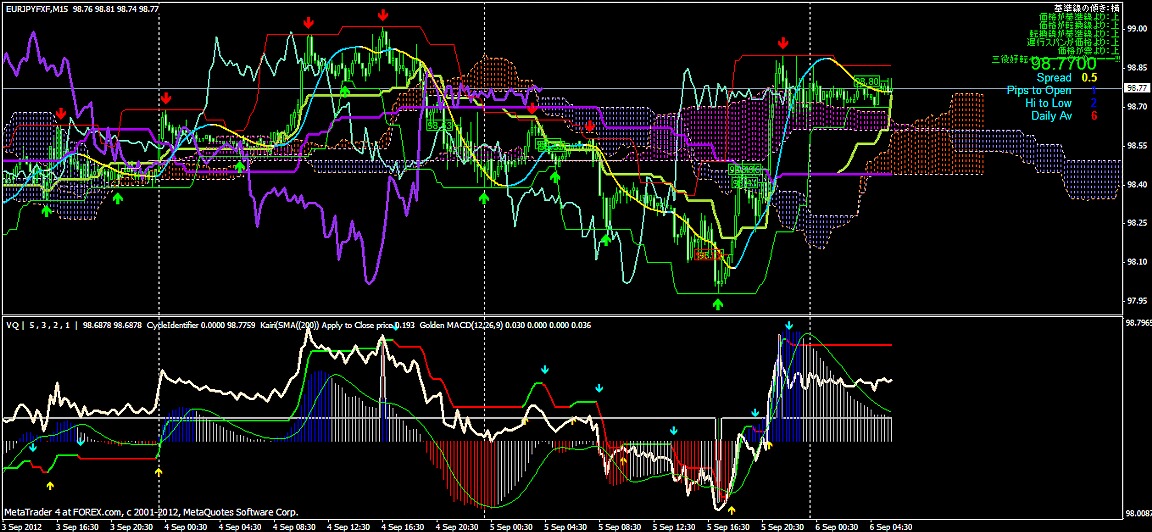Click the current price marker 98.77 on the axis
Viewport: 1152px width, 532px height.
pyautogui.click(x=1136, y=88)
